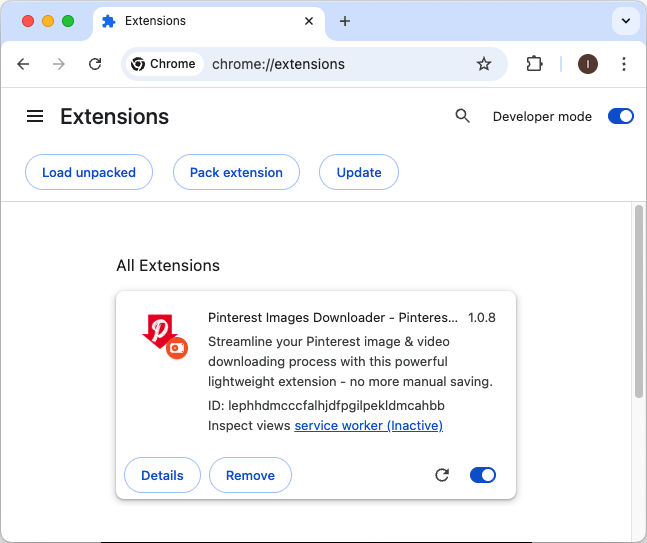
Task: Reload the Pinterest Images Downloader extension
Action: click(442, 475)
